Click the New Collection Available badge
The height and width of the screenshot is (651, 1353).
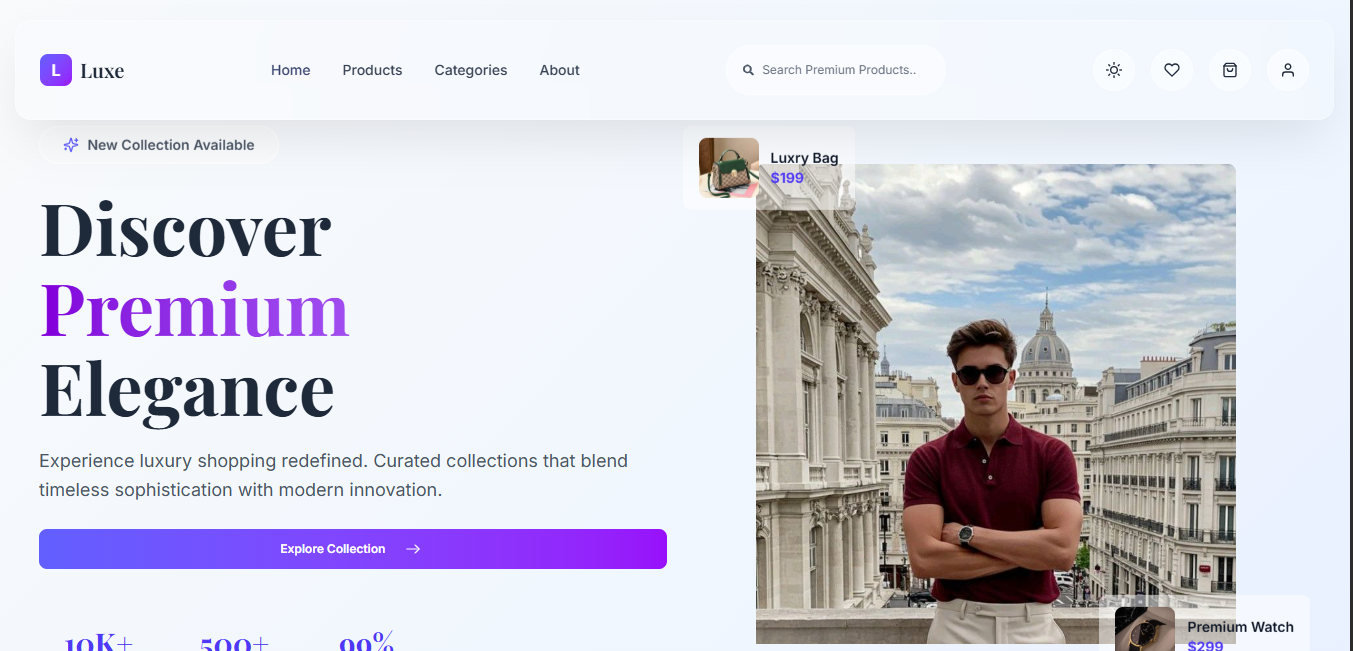tap(160, 145)
